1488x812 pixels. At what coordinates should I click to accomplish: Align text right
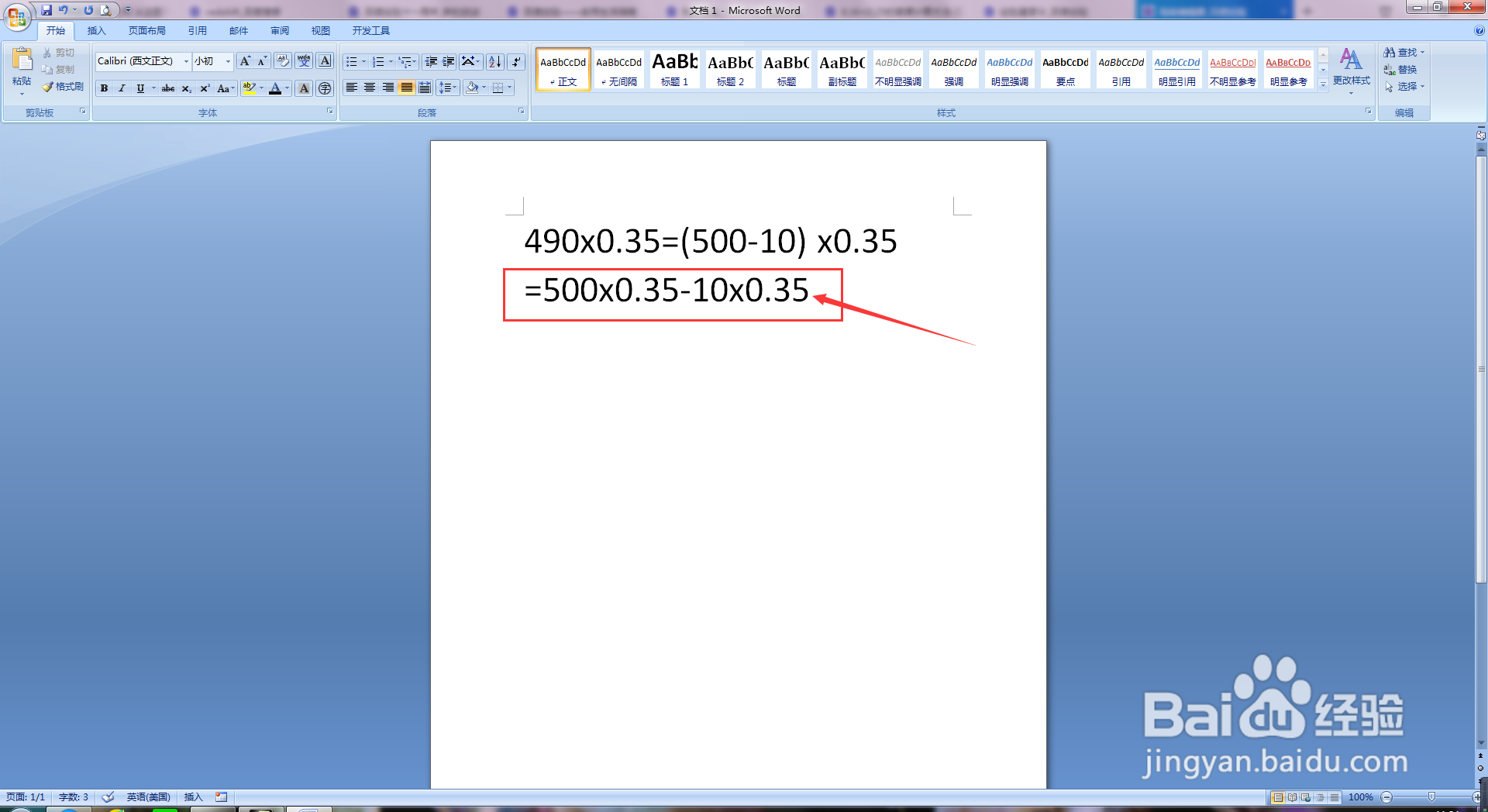coord(388,88)
